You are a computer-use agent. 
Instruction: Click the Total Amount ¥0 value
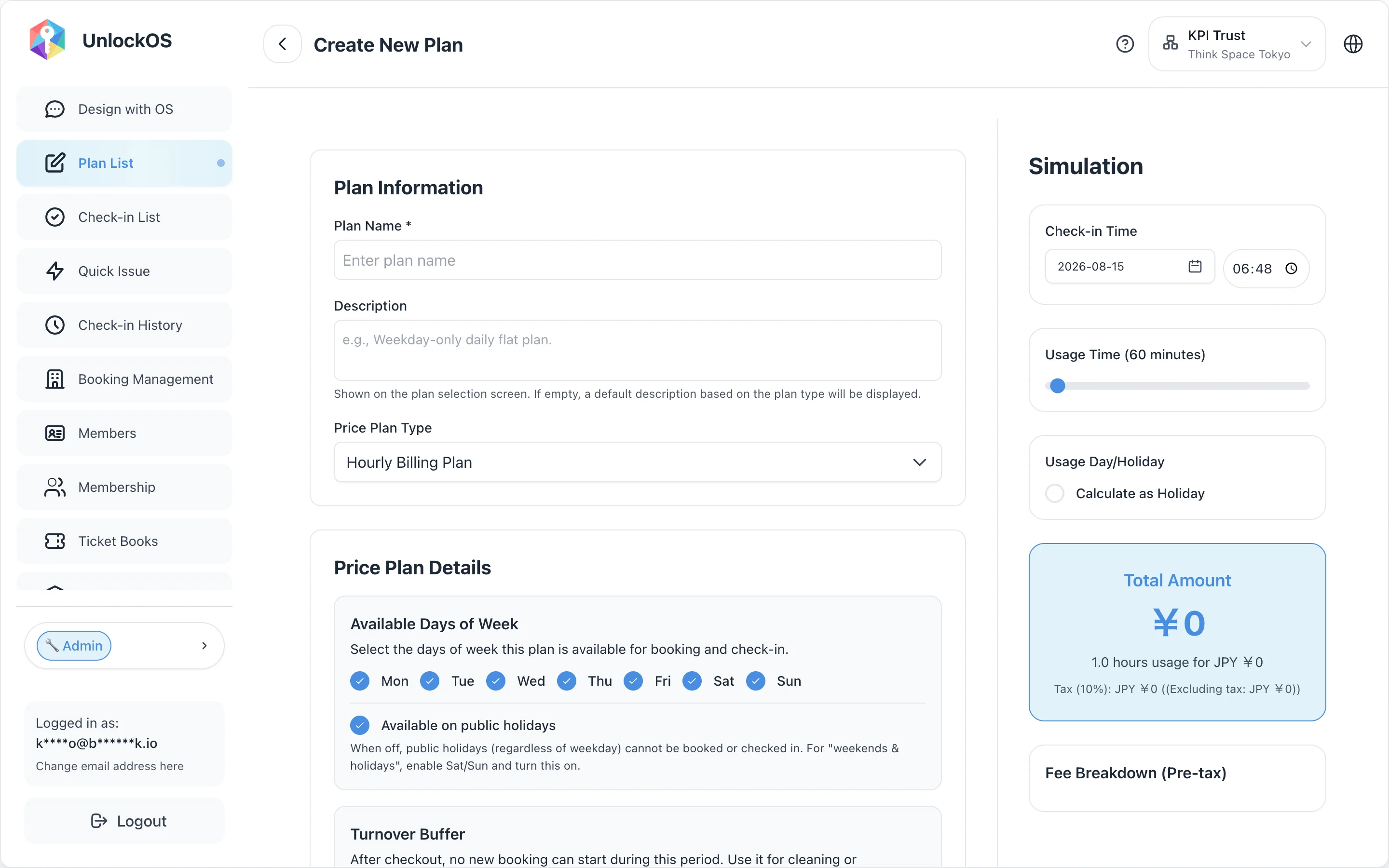click(1179, 624)
